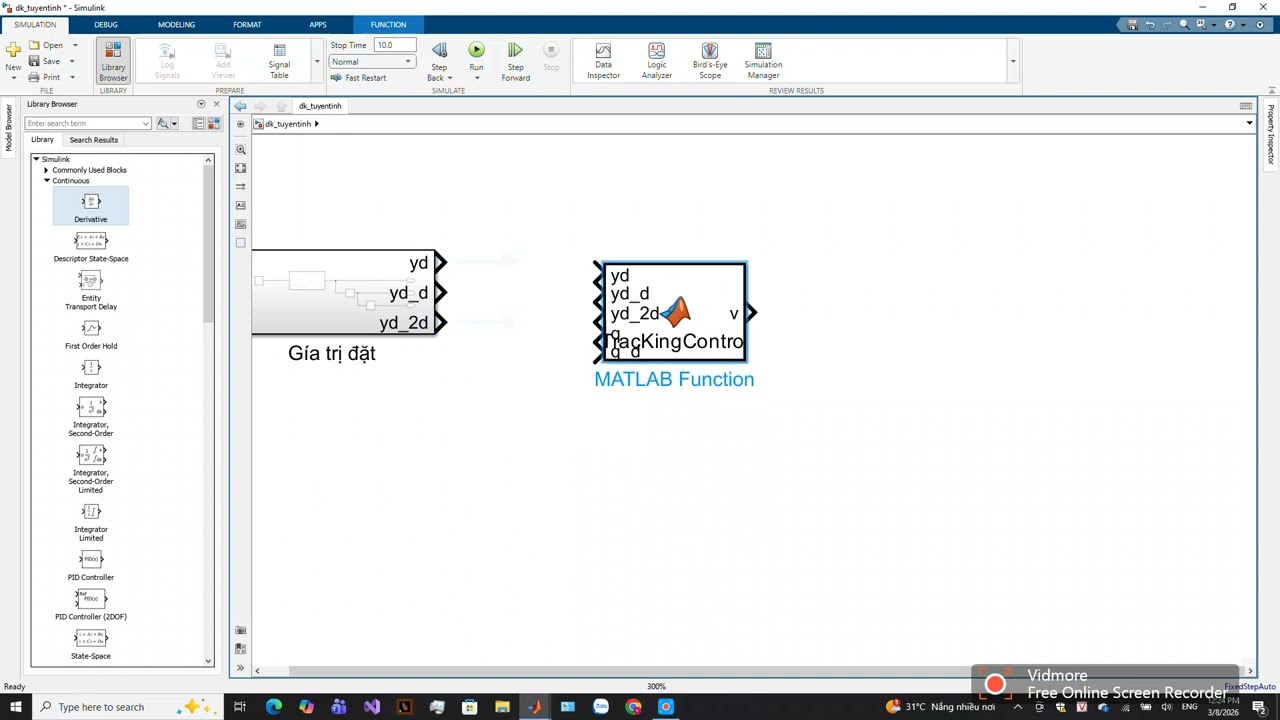Open the Save options dropdown arrow
Image resolution: width=1280 pixels, height=720 pixels.
(72, 61)
